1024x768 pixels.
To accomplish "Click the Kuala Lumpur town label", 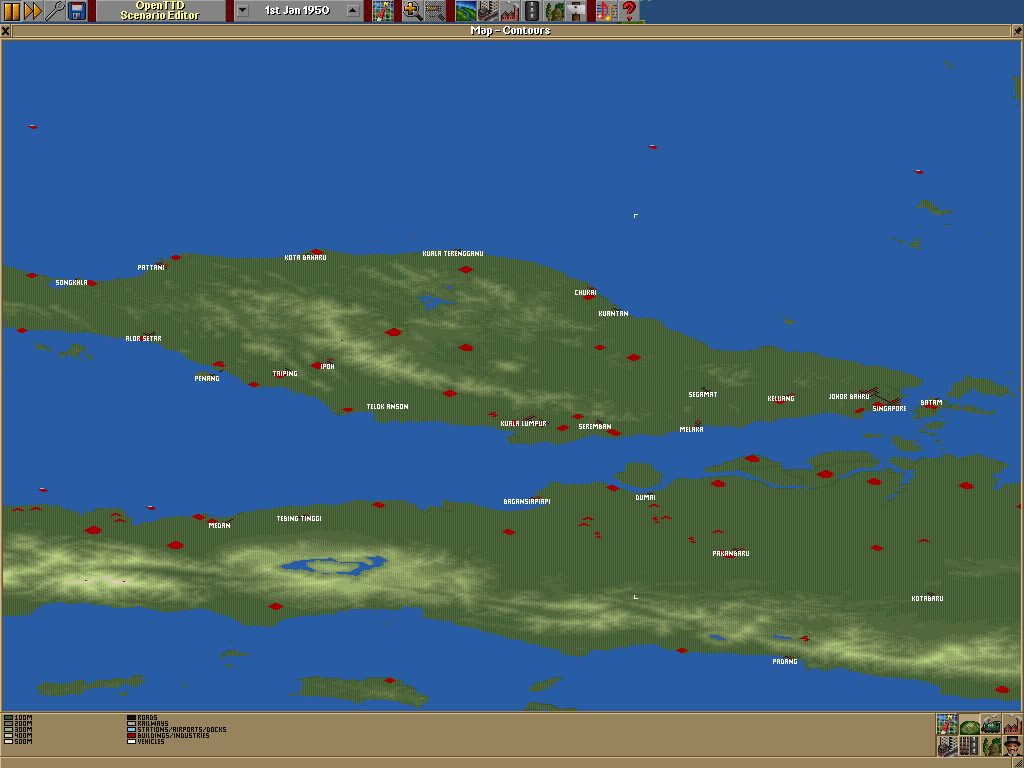I will 524,423.
